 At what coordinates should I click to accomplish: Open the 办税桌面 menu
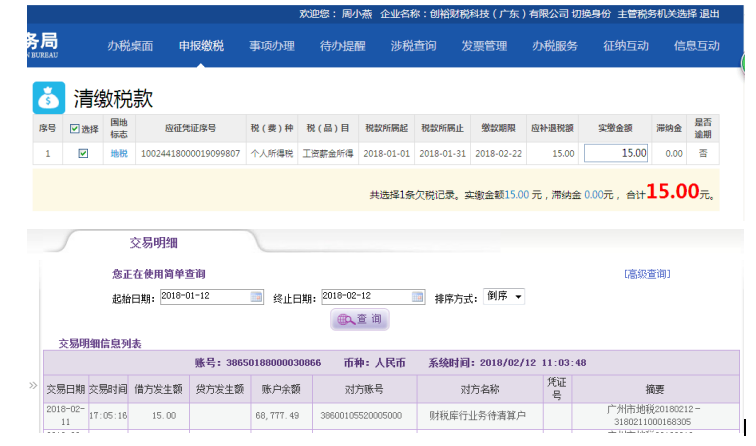click(x=130, y=46)
